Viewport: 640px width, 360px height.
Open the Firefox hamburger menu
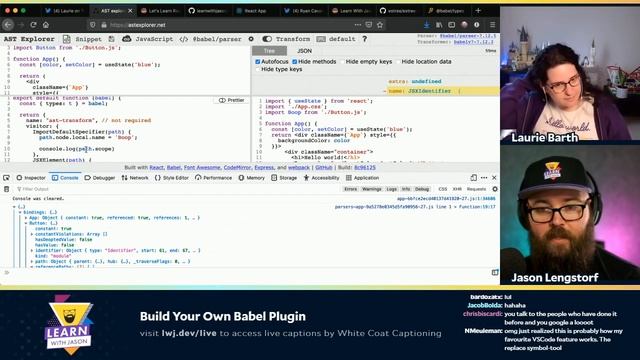tap(493, 25)
